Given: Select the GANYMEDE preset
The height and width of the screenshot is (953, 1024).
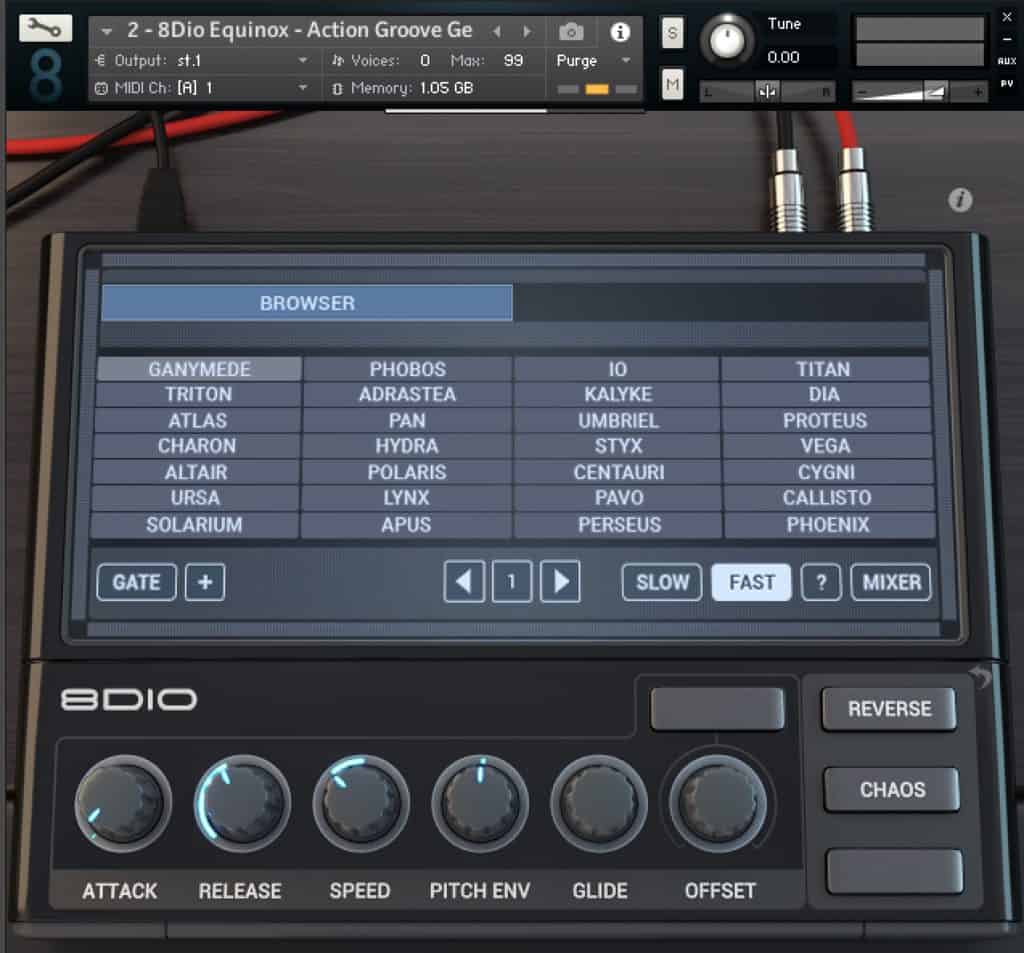Looking at the screenshot, I should tap(199, 369).
